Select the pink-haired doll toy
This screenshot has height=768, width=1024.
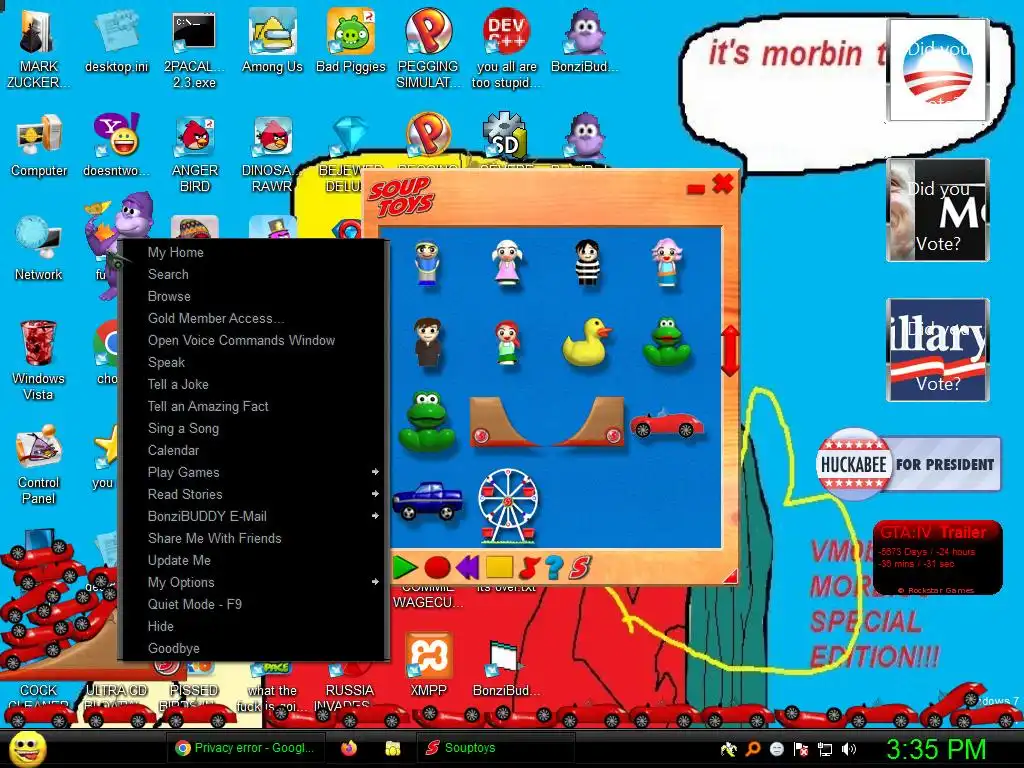tap(667, 263)
